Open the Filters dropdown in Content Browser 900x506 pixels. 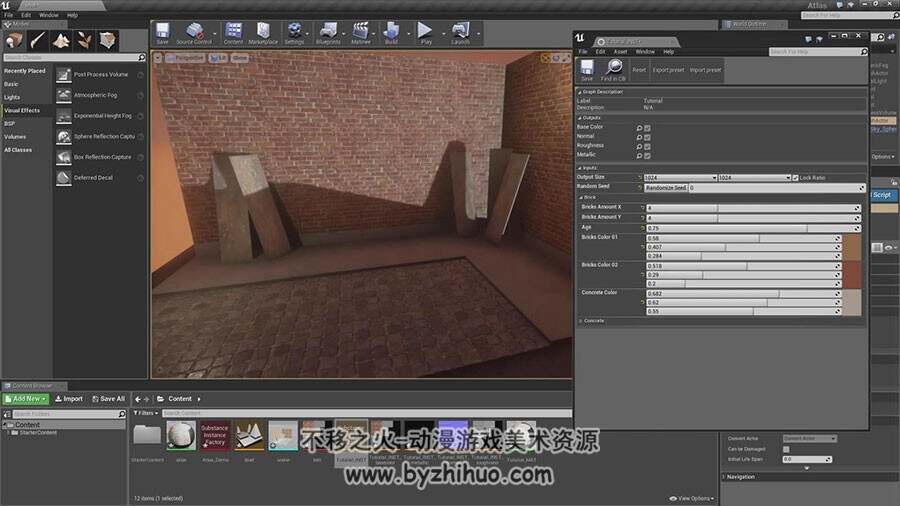[146, 413]
